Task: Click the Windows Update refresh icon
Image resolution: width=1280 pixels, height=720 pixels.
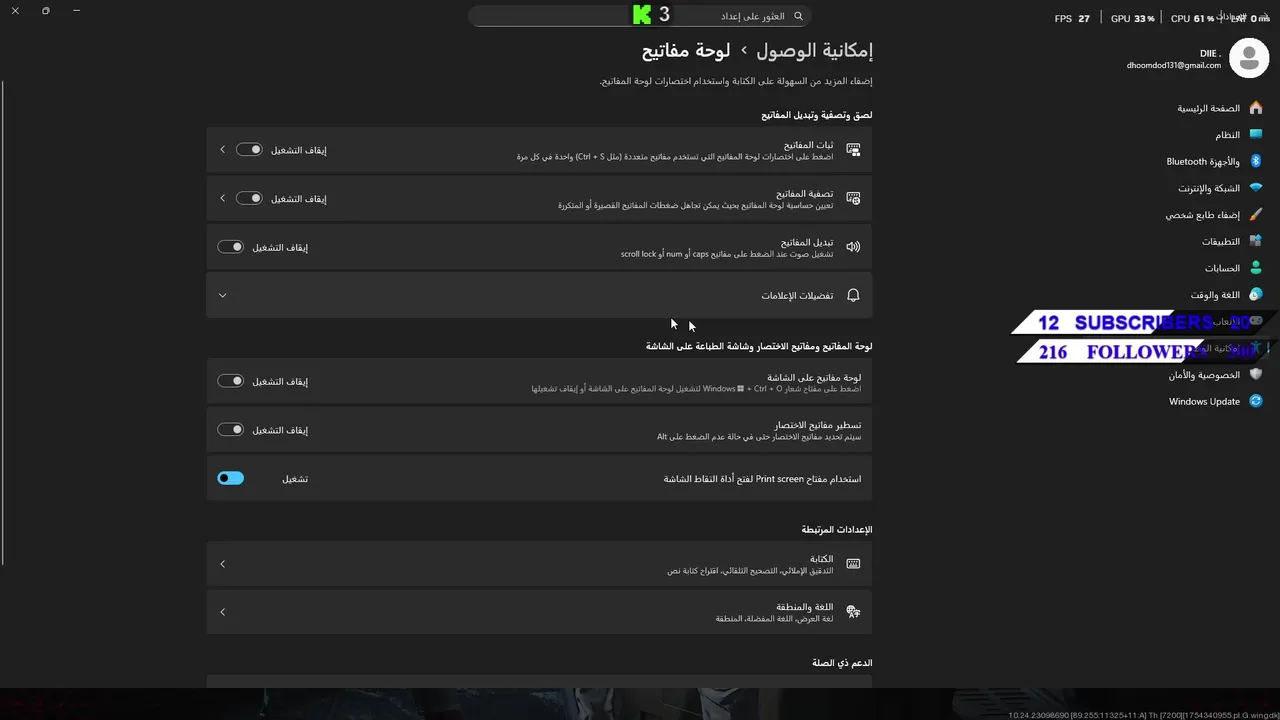Action: tap(1256, 401)
